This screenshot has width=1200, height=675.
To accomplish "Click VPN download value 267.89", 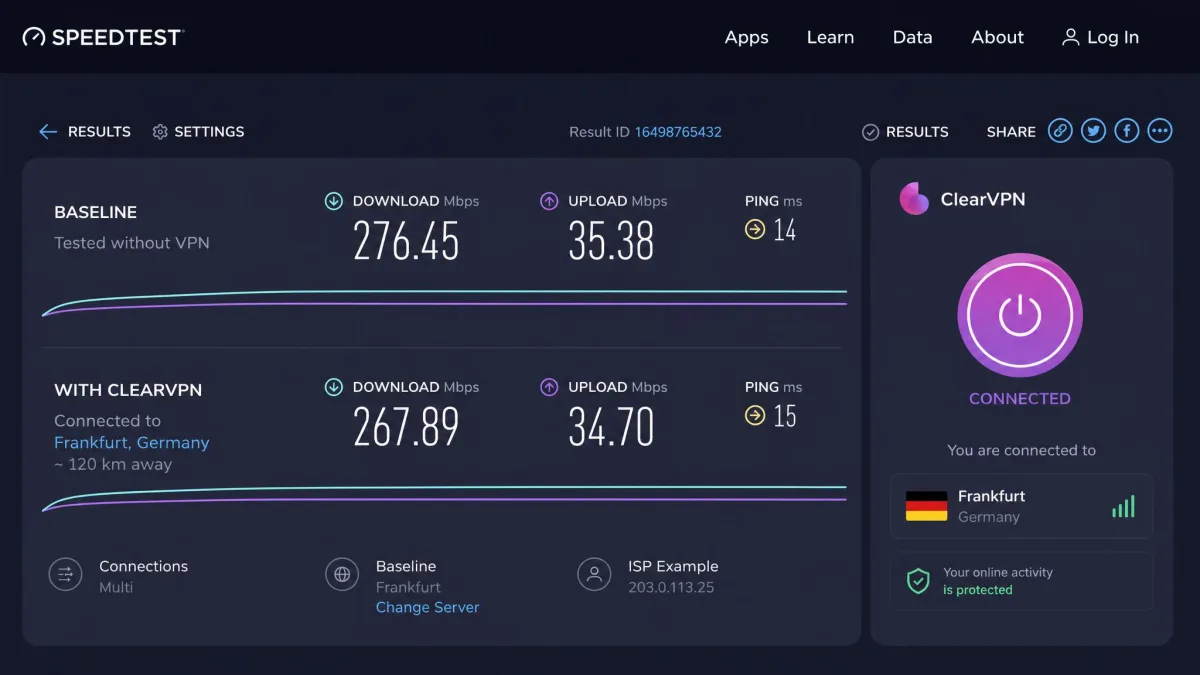I will click(406, 427).
